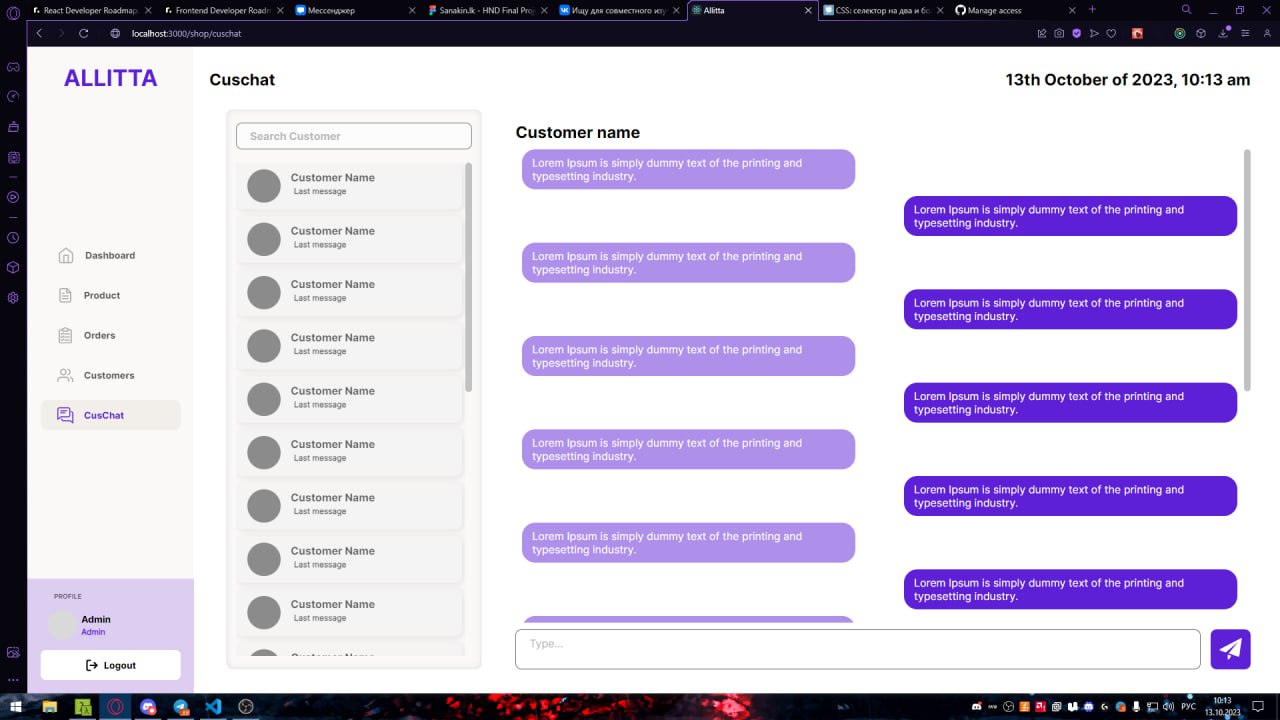The image size is (1280, 720).
Task: Open the easy setup sliders icon
Action: (1245, 33)
